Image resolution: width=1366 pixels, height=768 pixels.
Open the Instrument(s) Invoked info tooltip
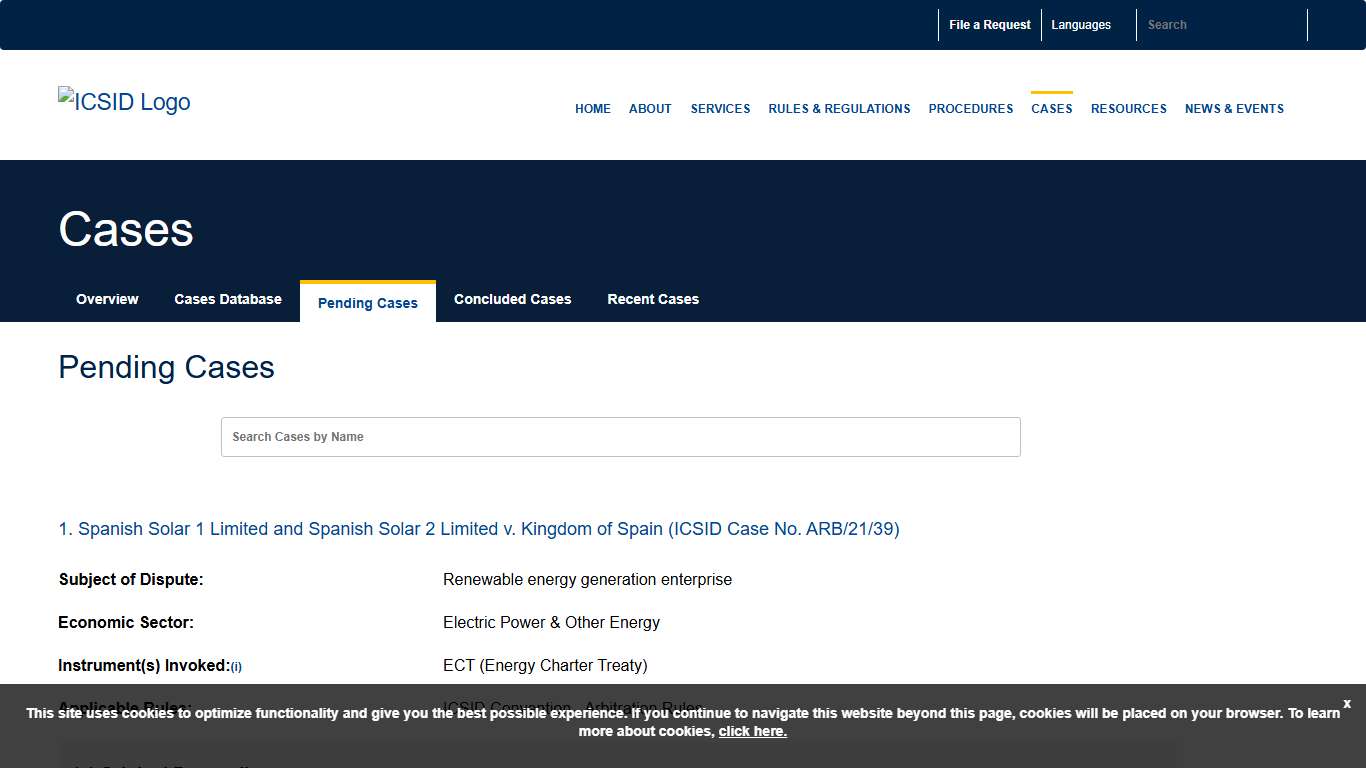(237, 667)
